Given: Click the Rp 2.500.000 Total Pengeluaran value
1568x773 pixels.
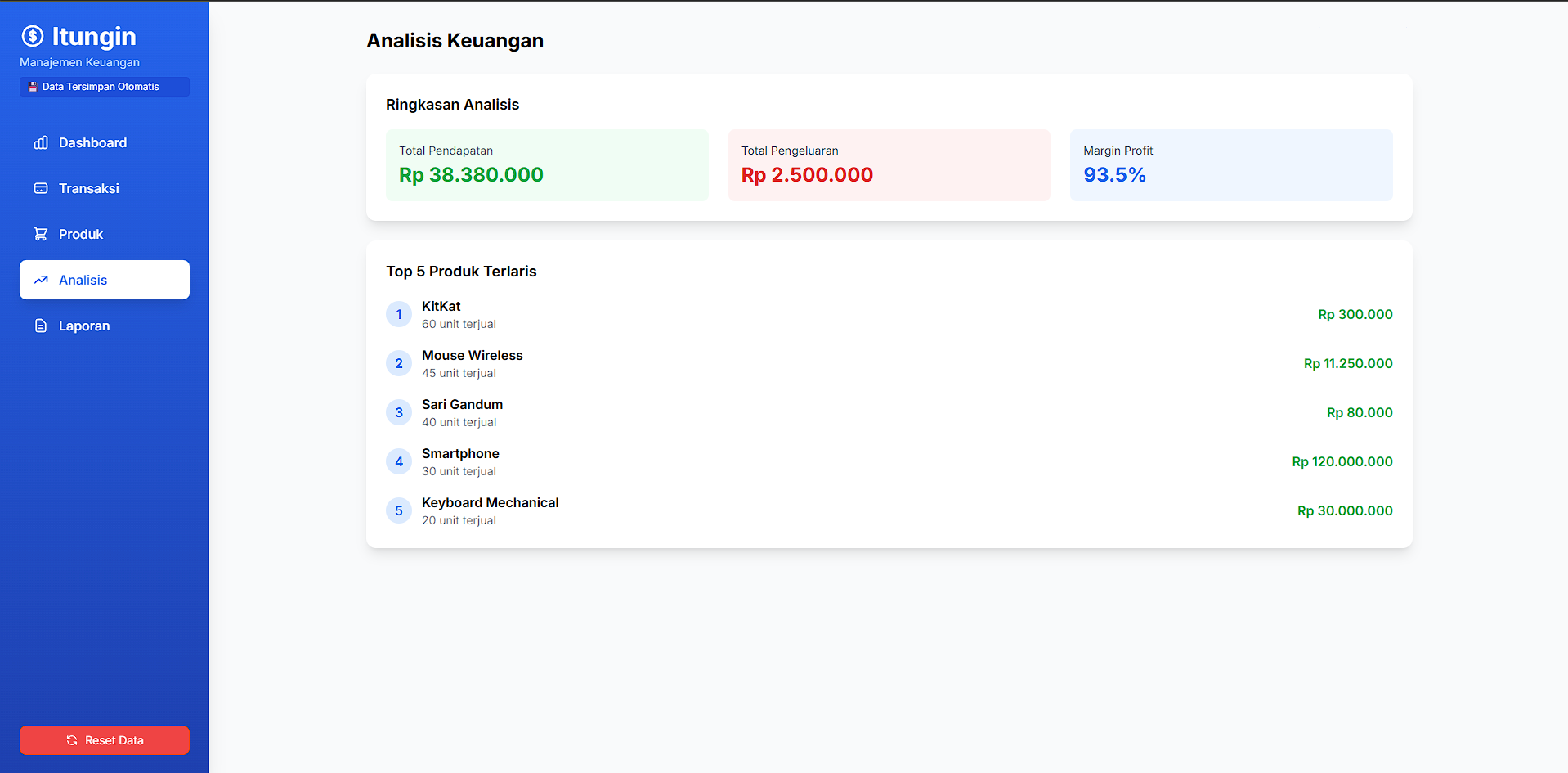Looking at the screenshot, I should pos(806,174).
